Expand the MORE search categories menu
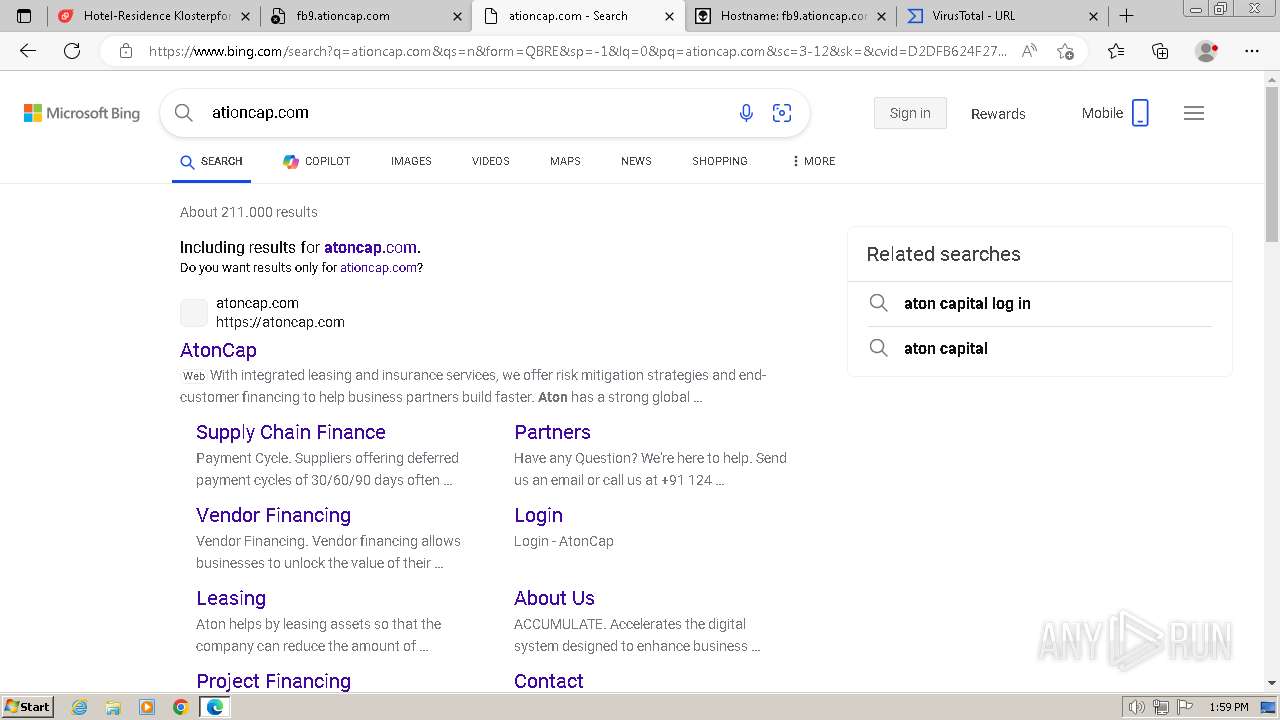The image size is (1280, 720). [813, 161]
